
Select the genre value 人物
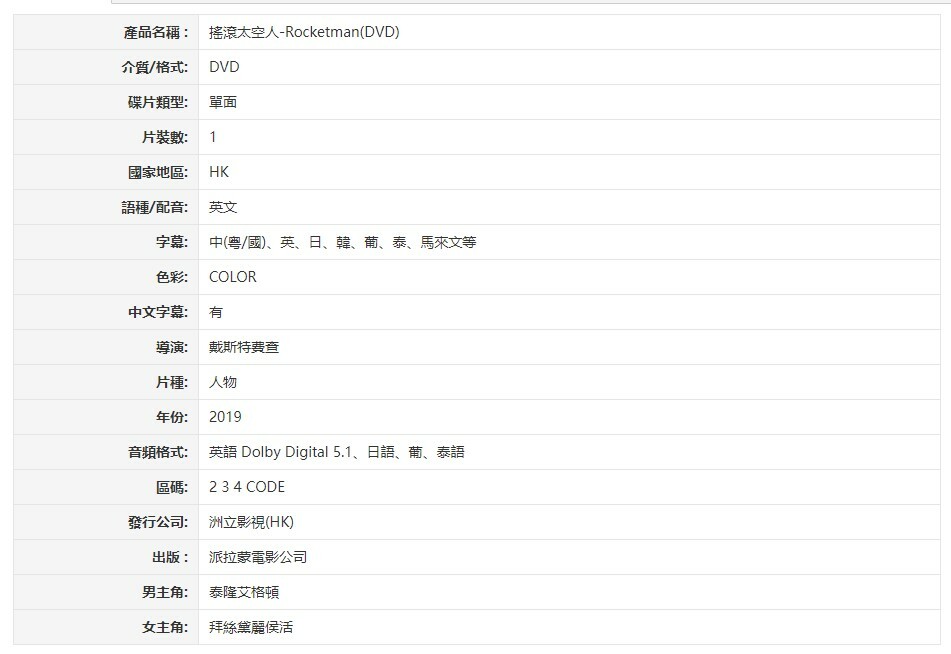point(223,382)
